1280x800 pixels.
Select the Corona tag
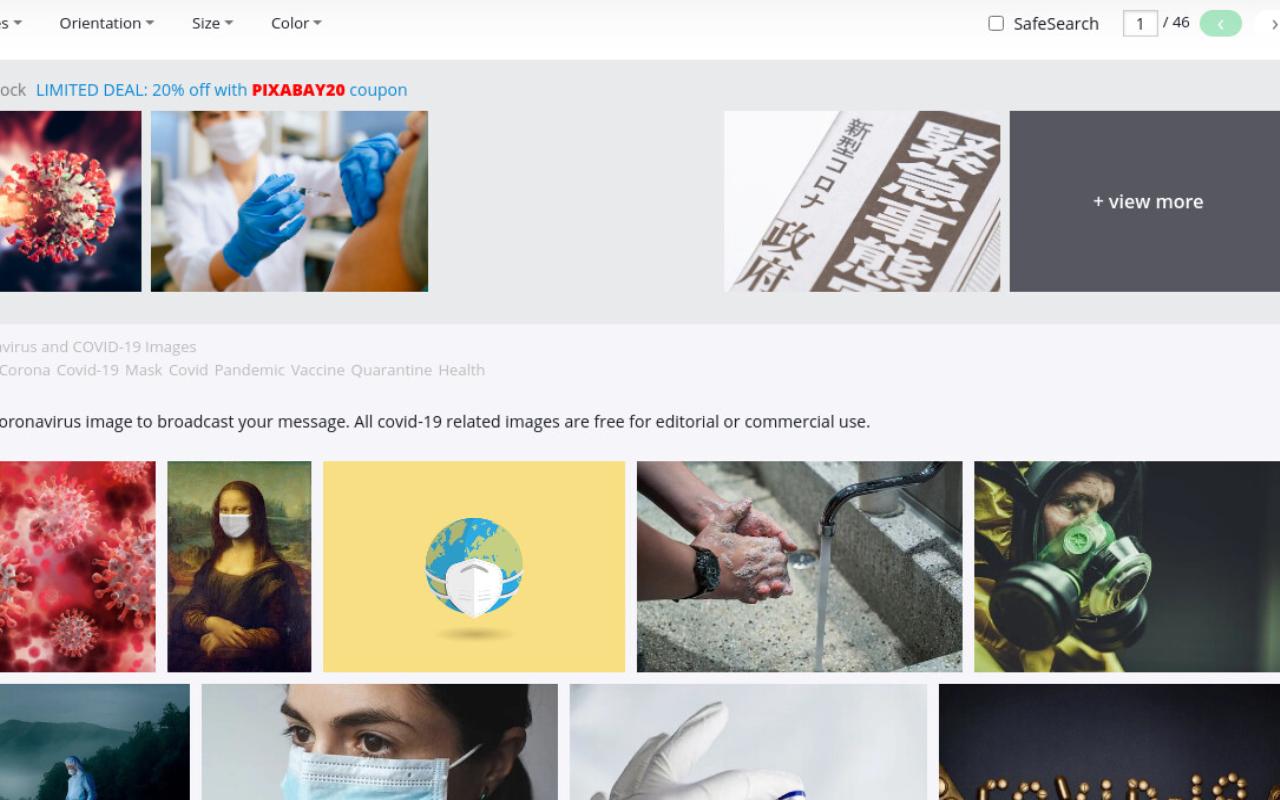pos(25,370)
